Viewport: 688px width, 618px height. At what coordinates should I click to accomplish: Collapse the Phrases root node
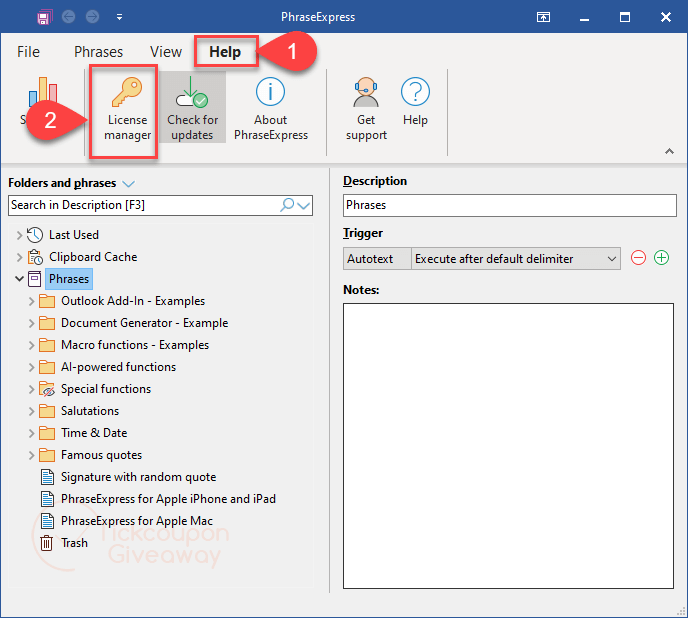(x=19, y=279)
